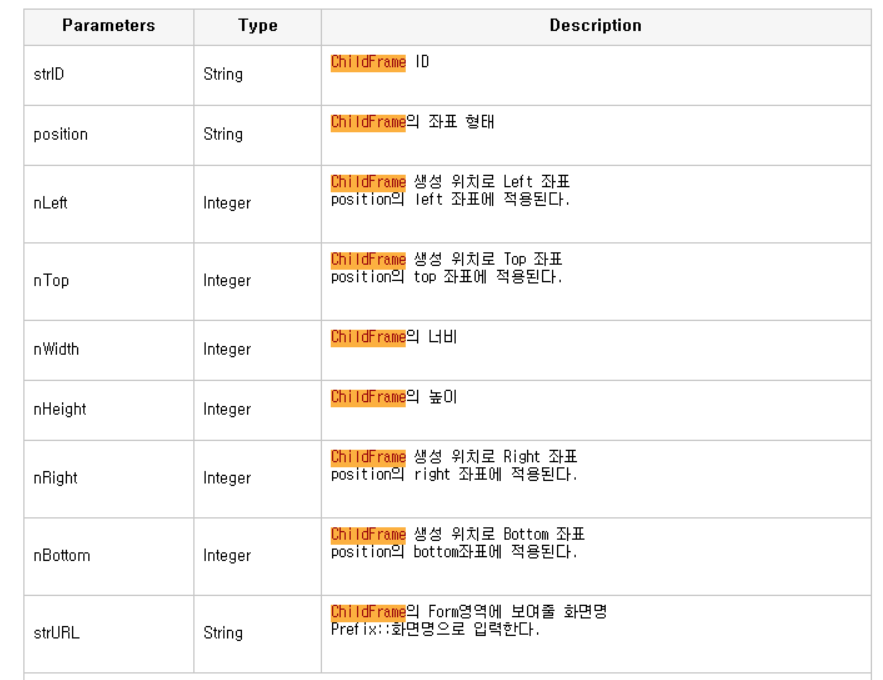
Task: Click highlighted ChildFrame in nWidth description
Action: point(368,337)
